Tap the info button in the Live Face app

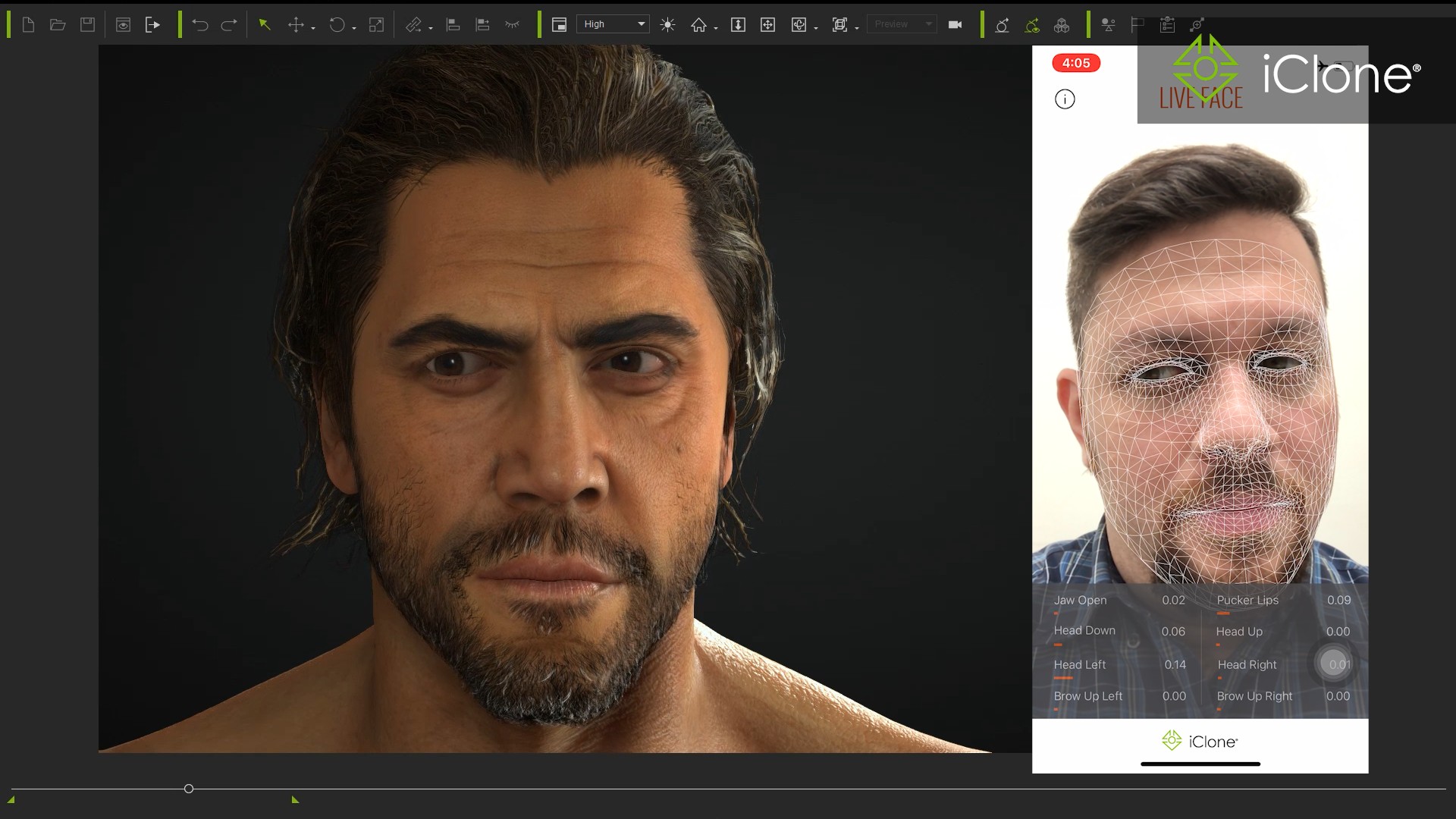pos(1065,99)
